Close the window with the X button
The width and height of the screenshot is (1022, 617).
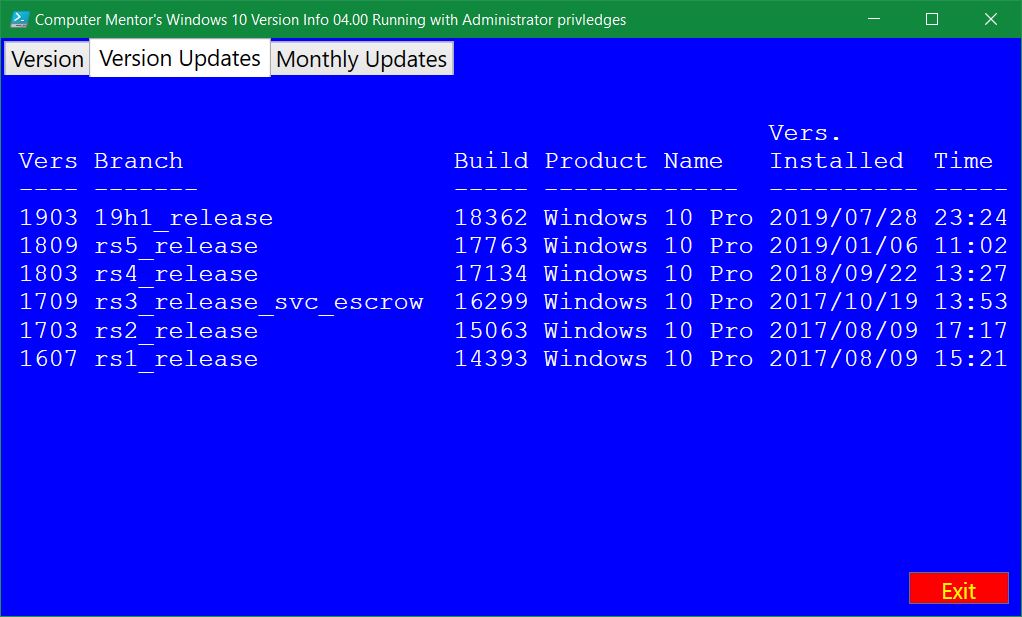click(990, 19)
